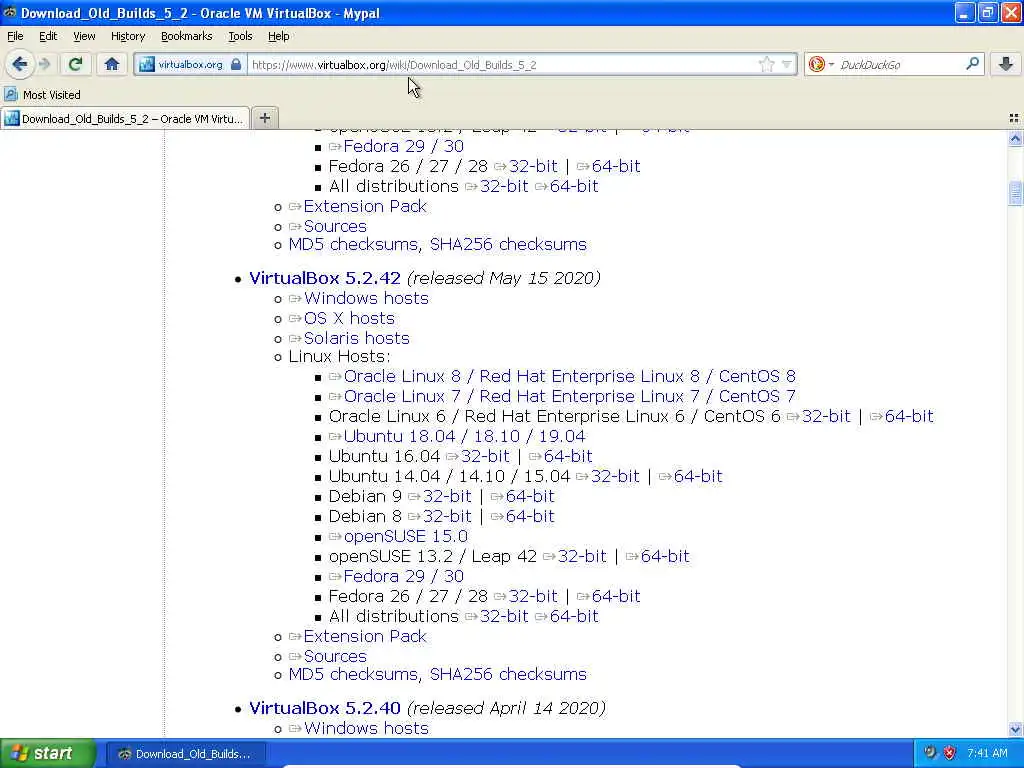1024x768 pixels.
Task: Open a new tab with plus button
Action: 264,118
